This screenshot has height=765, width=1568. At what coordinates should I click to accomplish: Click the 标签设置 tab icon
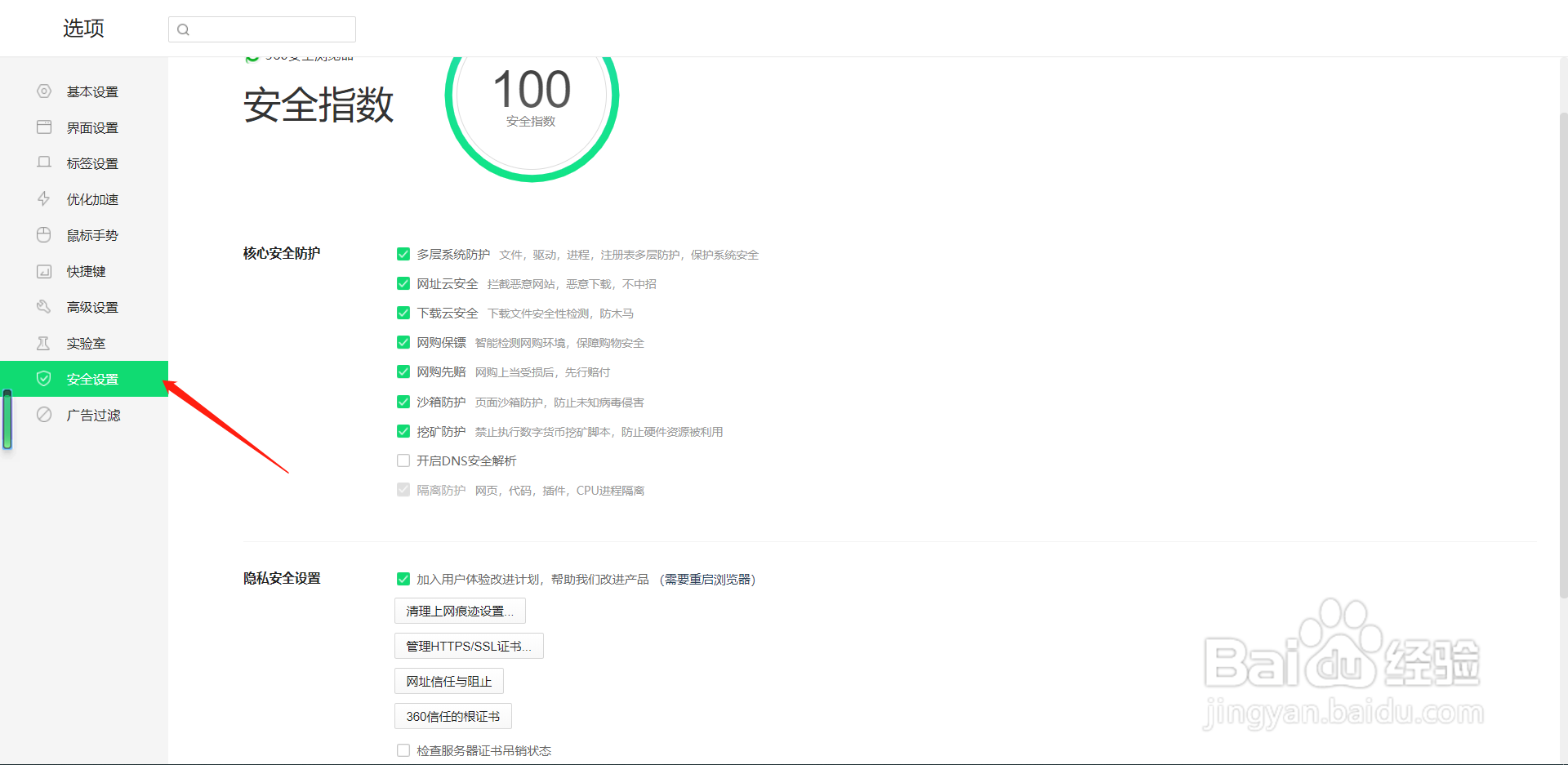click(44, 162)
